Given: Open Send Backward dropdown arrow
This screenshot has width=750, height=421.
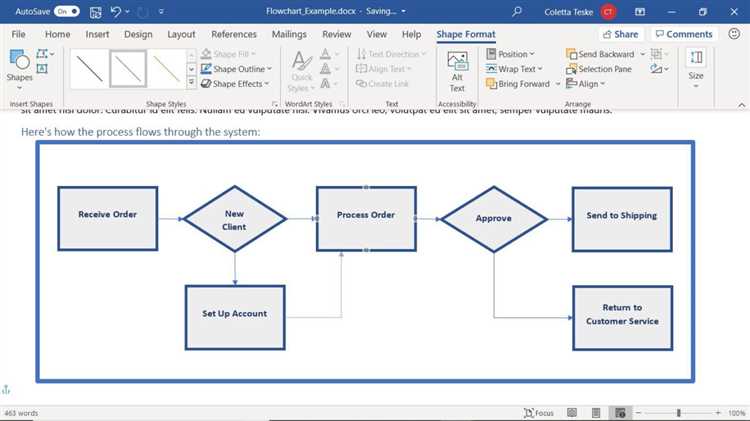Looking at the screenshot, I should [642, 54].
